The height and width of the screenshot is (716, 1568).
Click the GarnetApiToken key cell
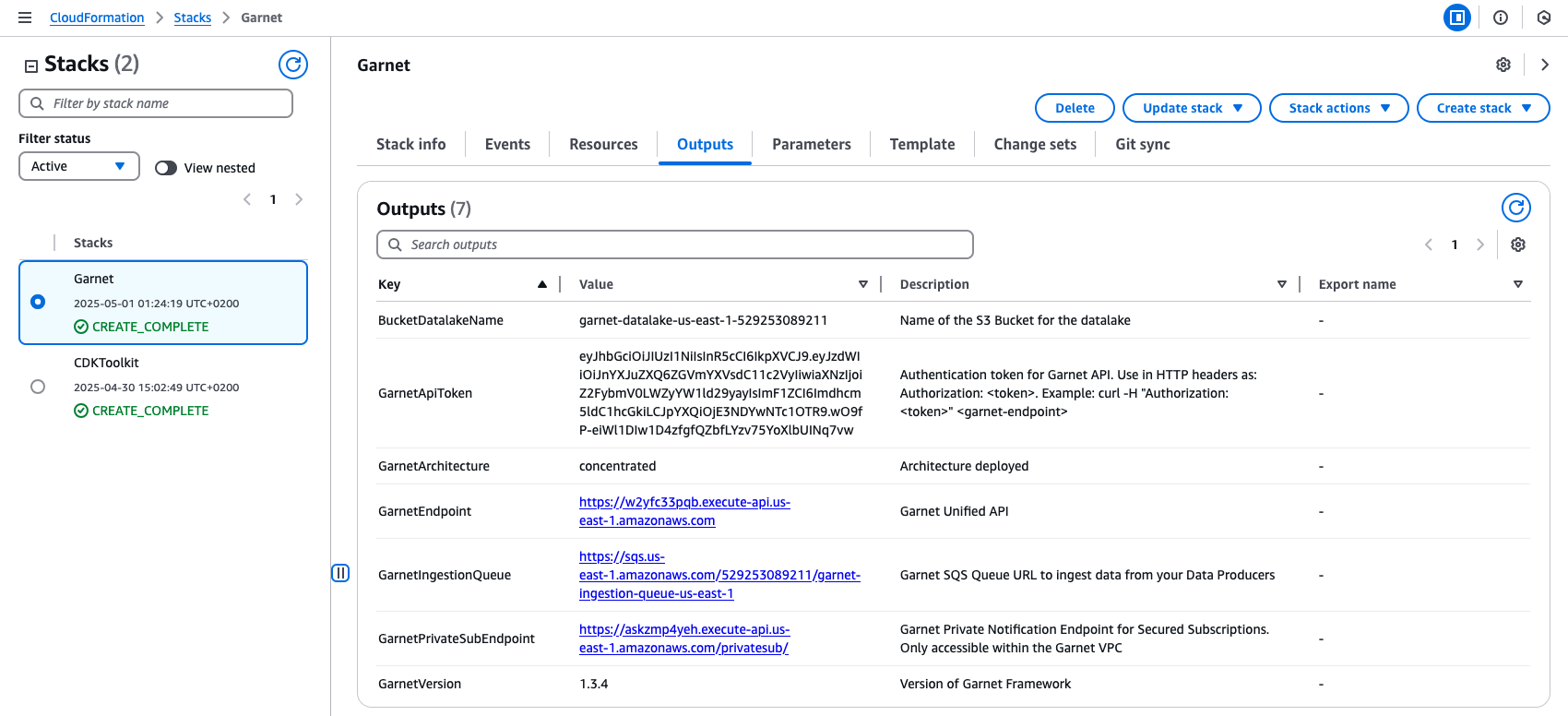[425, 393]
